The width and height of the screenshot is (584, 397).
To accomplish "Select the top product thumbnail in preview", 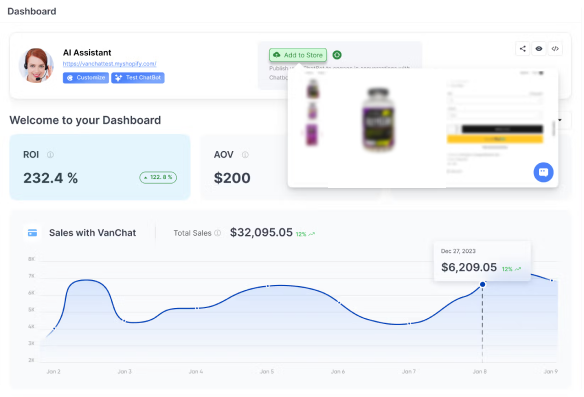I will (313, 89).
